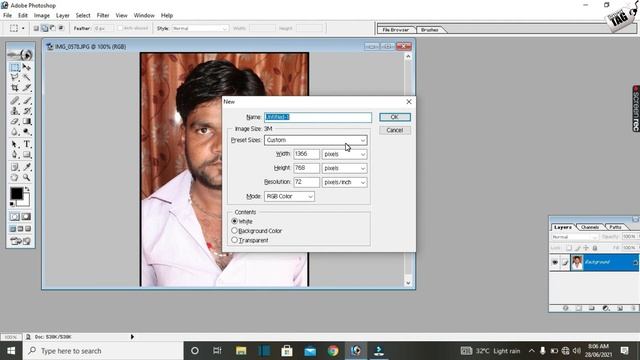Hide the Background layer with eye icon

[555, 262]
